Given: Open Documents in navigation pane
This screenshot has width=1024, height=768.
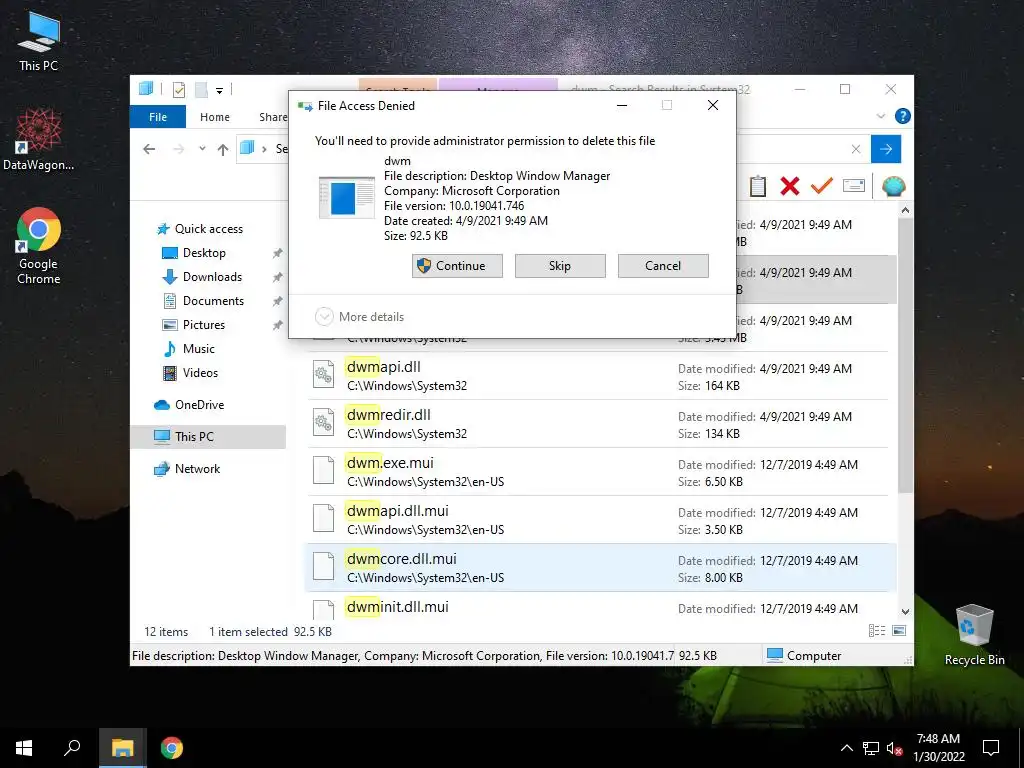Looking at the screenshot, I should (203, 301).
